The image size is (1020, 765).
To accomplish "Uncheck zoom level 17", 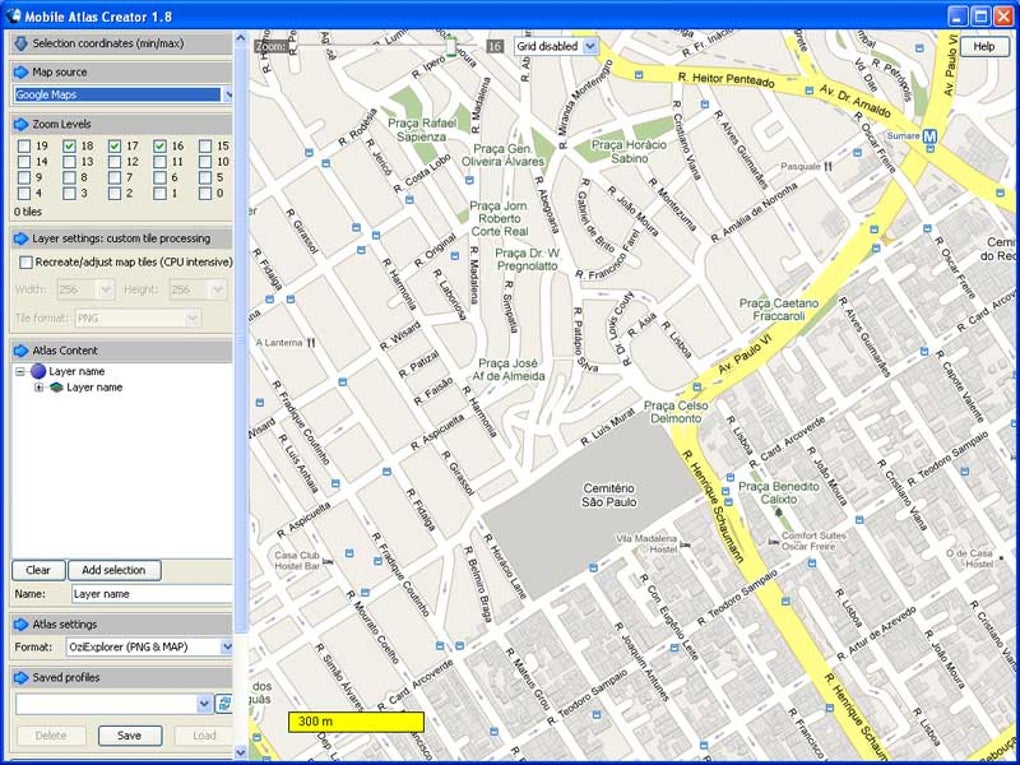I will click(115, 146).
